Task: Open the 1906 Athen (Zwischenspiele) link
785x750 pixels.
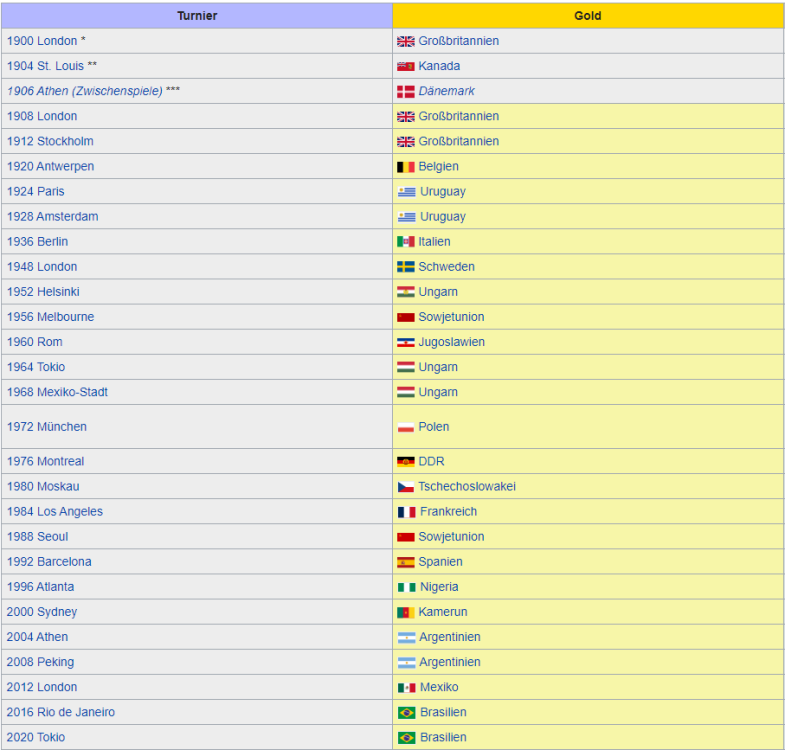Action: click(84, 91)
